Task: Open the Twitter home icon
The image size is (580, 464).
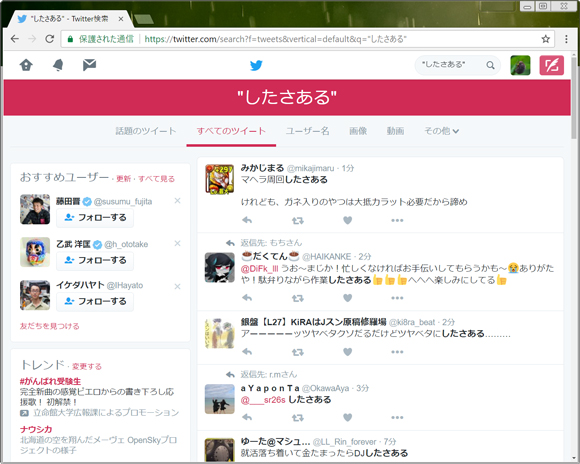Action: (26, 65)
